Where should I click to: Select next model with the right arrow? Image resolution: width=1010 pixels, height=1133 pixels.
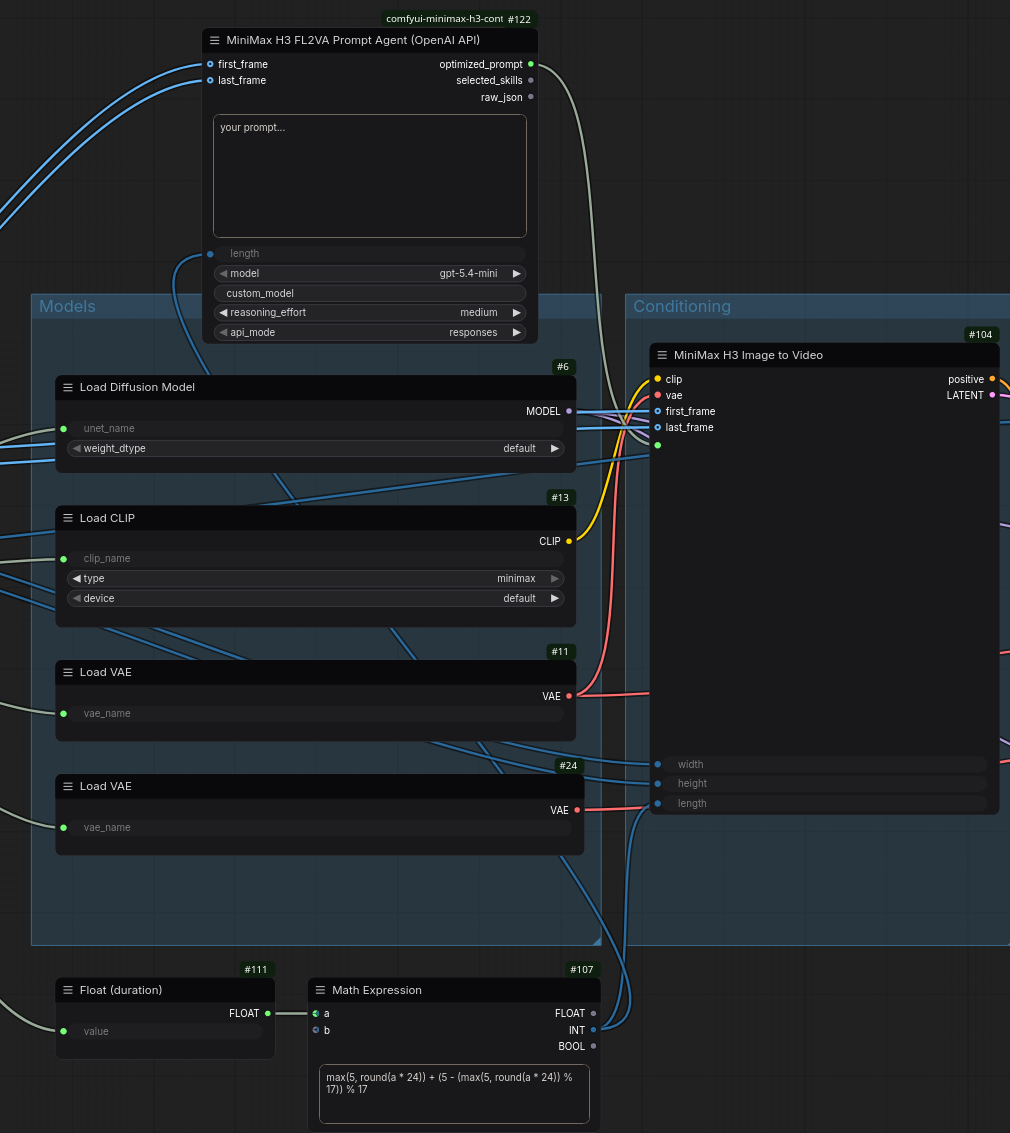pos(517,273)
